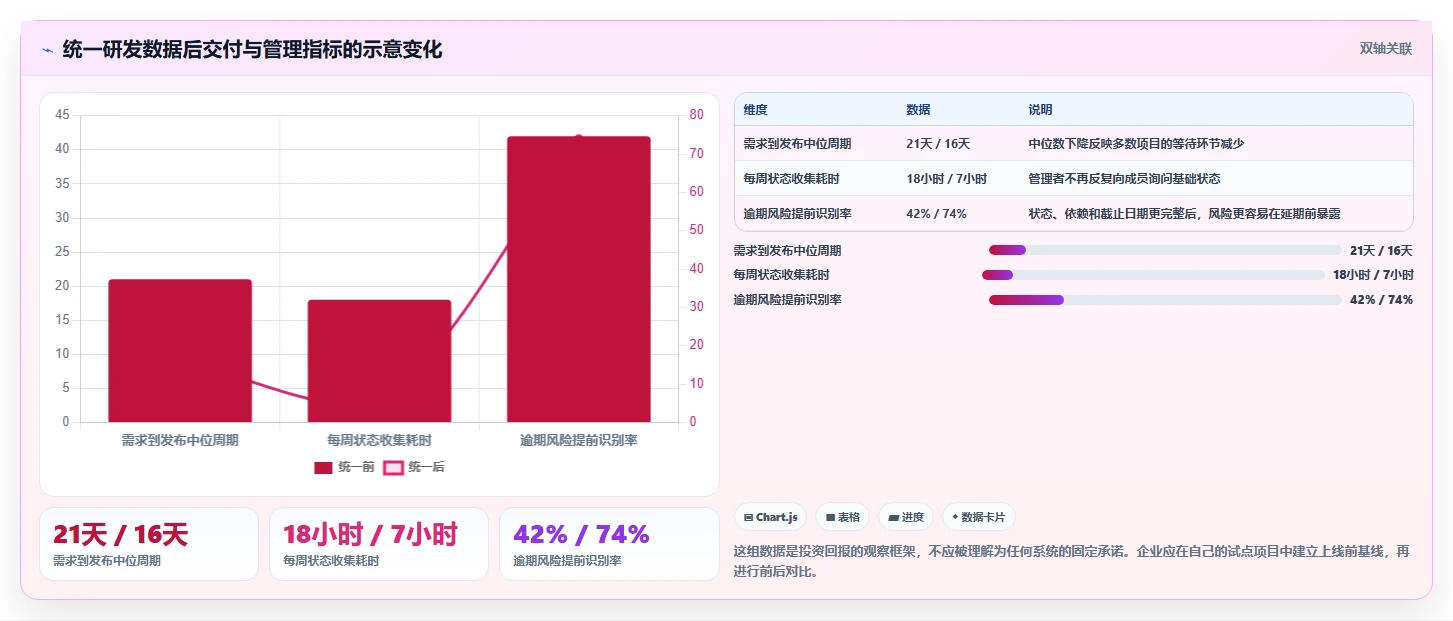The height and width of the screenshot is (621, 1453).
Task: Open the 18小时 / 7小时 data card
Action: coord(379,544)
